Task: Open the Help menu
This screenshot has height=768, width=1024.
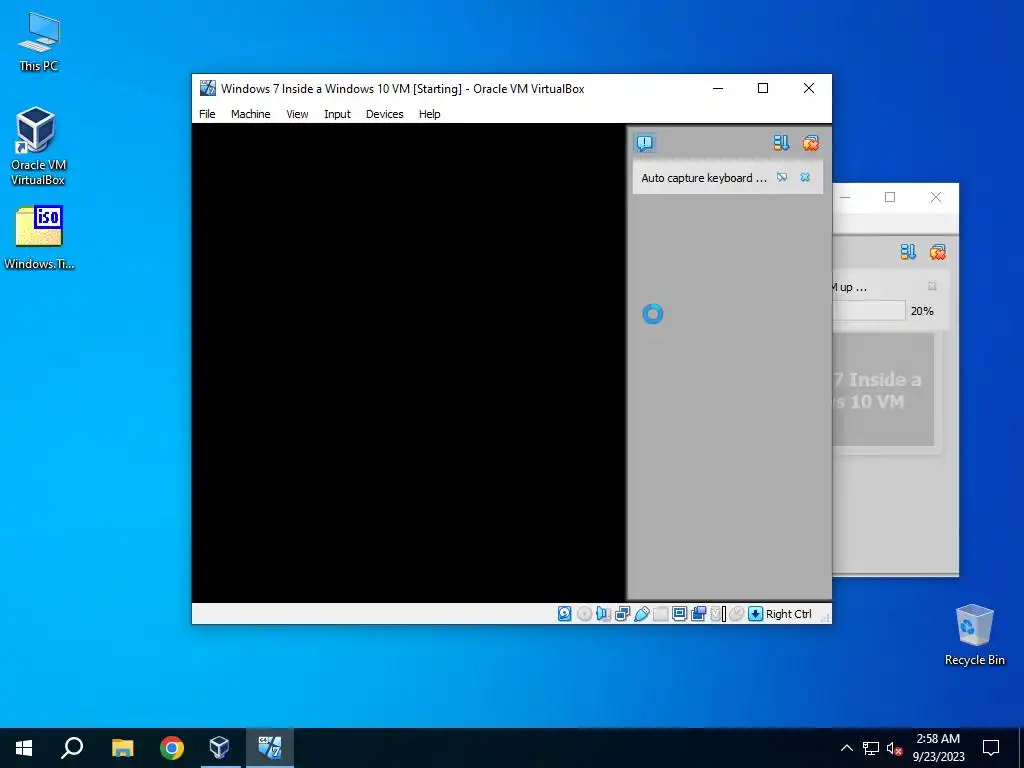Action: 429,114
